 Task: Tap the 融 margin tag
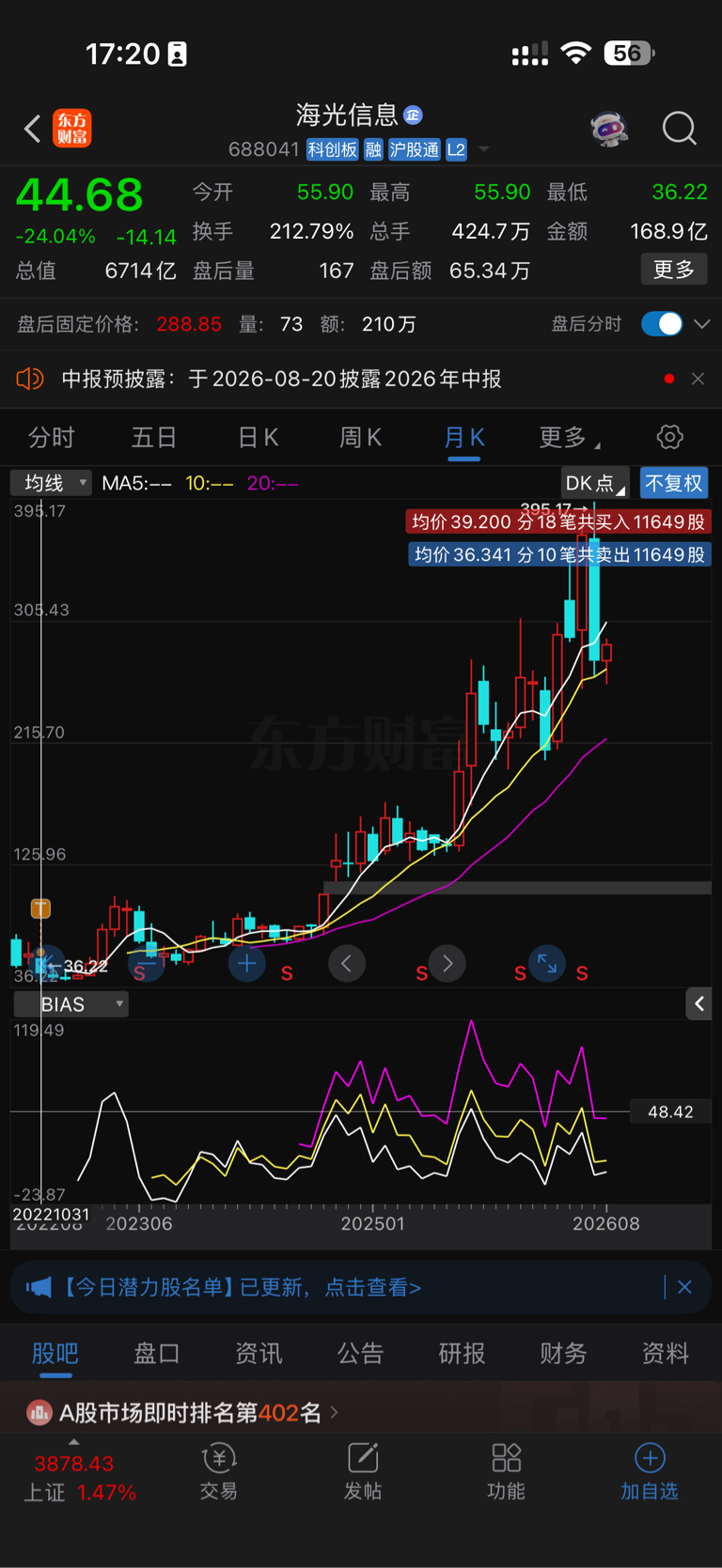(x=373, y=149)
